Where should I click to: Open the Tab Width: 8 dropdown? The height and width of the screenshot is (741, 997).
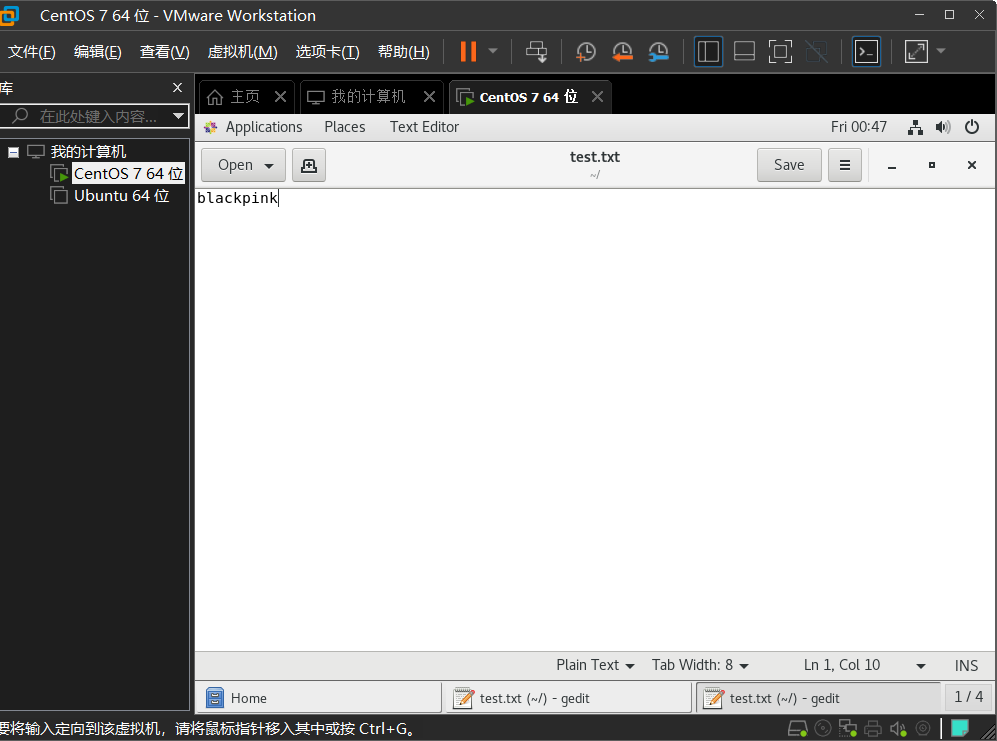pos(700,665)
